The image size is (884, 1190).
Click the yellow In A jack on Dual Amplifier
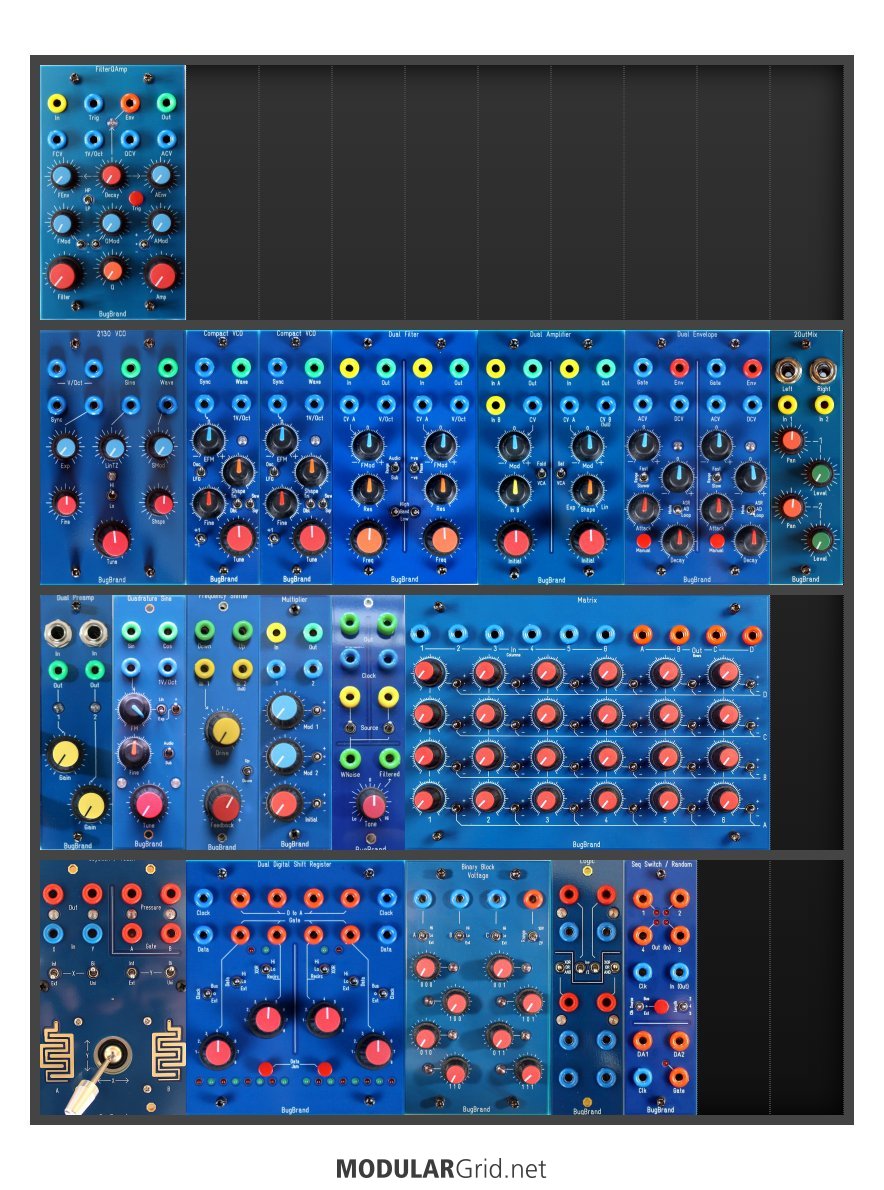click(x=495, y=368)
